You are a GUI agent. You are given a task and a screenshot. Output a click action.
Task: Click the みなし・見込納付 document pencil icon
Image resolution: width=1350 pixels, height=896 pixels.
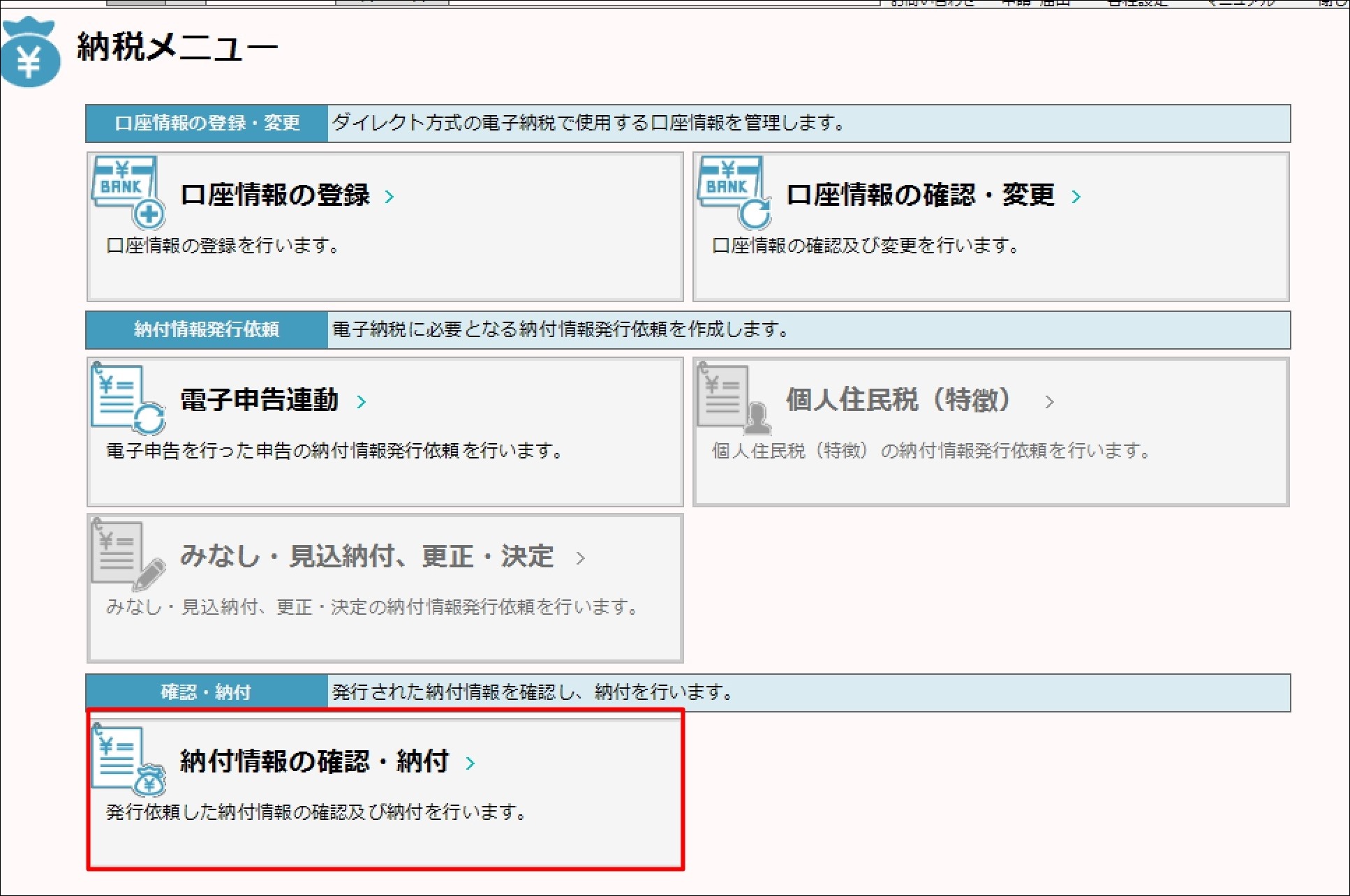pos(128,555)
